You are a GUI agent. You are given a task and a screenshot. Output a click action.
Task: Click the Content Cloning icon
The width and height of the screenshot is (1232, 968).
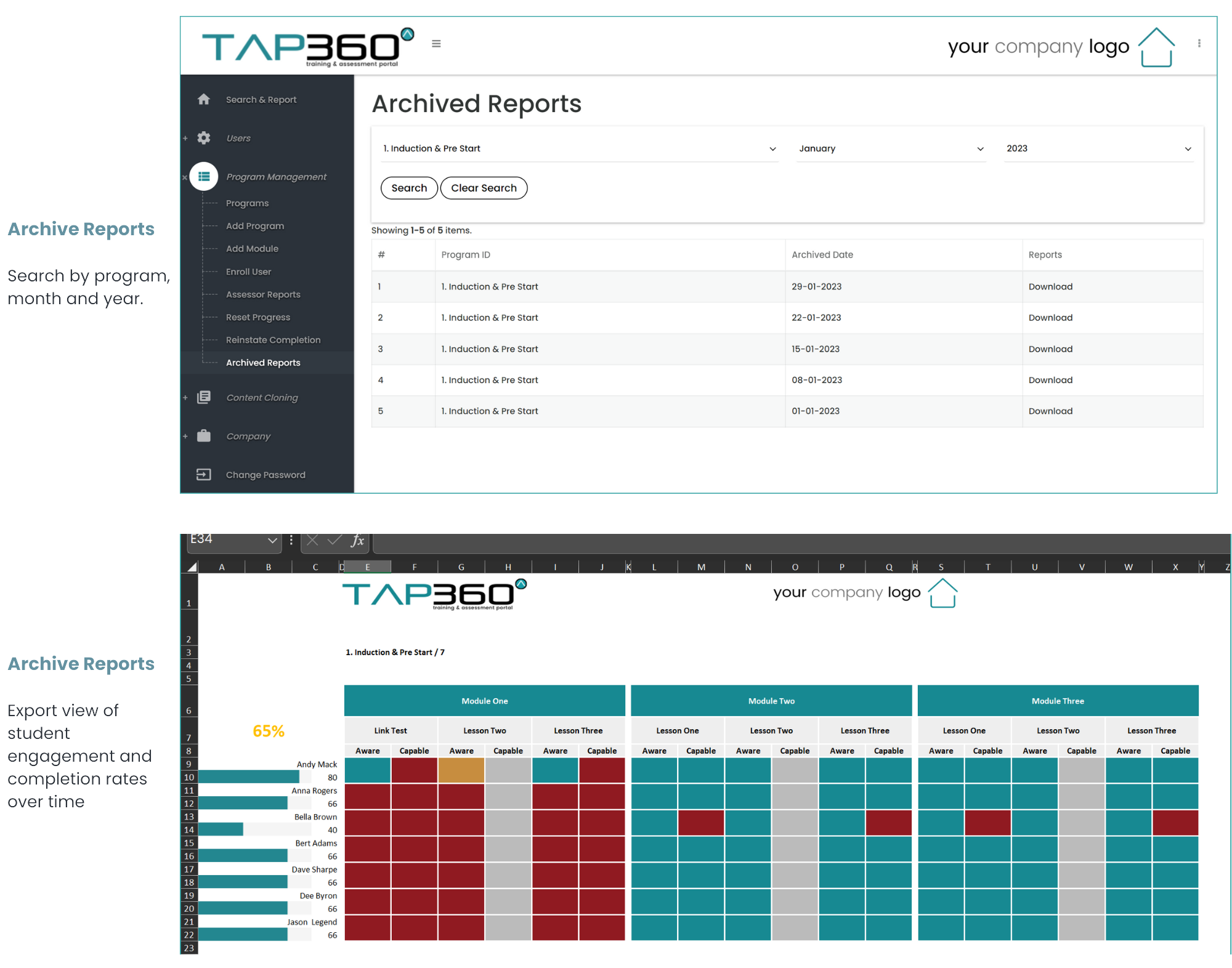pos(204,397)
